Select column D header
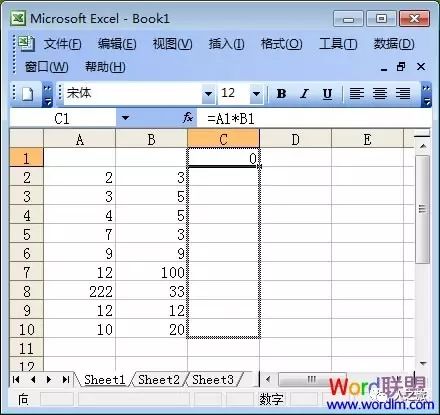Image resolution: width=440 pixels, height=415 pixels. [295, 140]
